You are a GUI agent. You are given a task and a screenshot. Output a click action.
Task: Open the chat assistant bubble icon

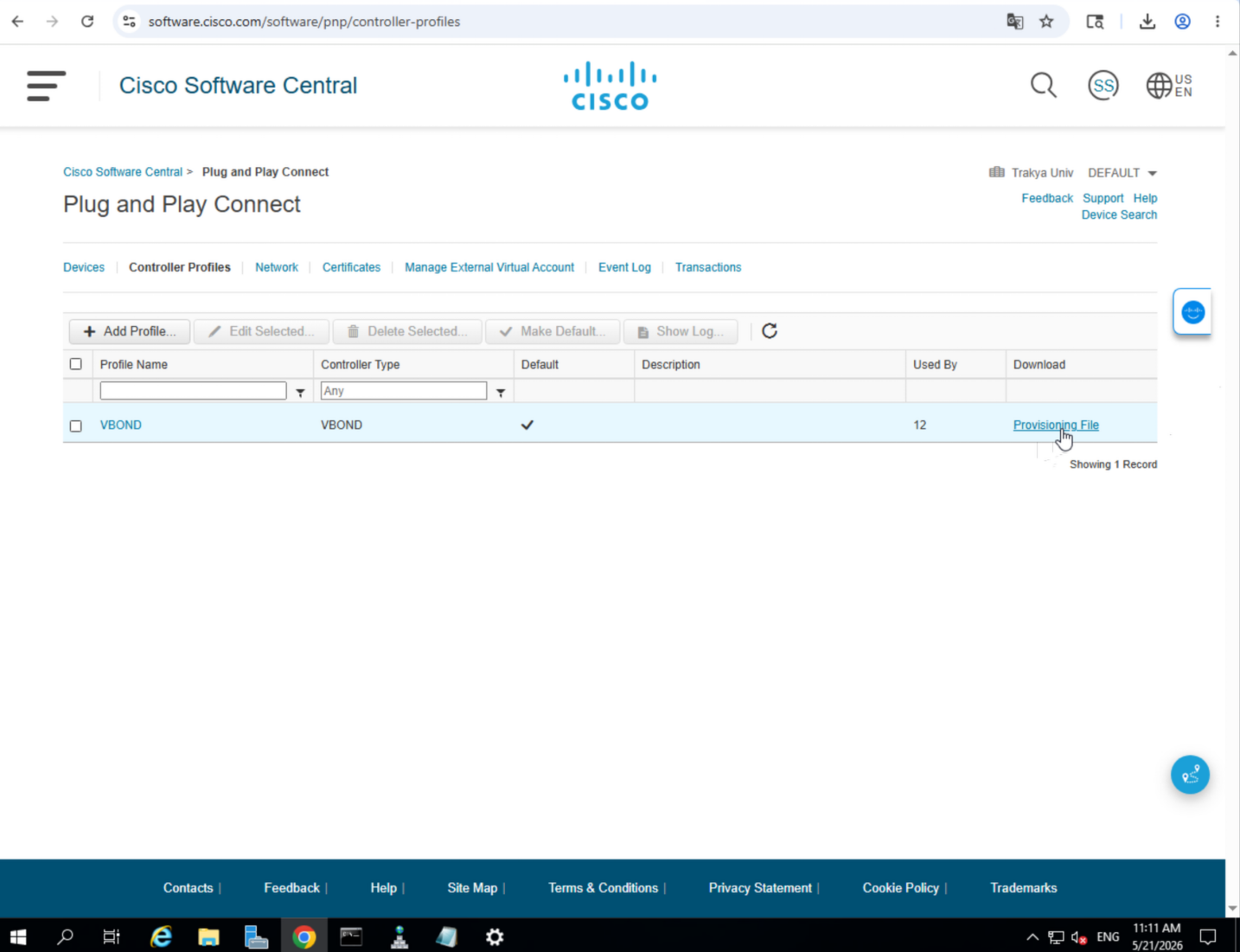(1192, 312)
